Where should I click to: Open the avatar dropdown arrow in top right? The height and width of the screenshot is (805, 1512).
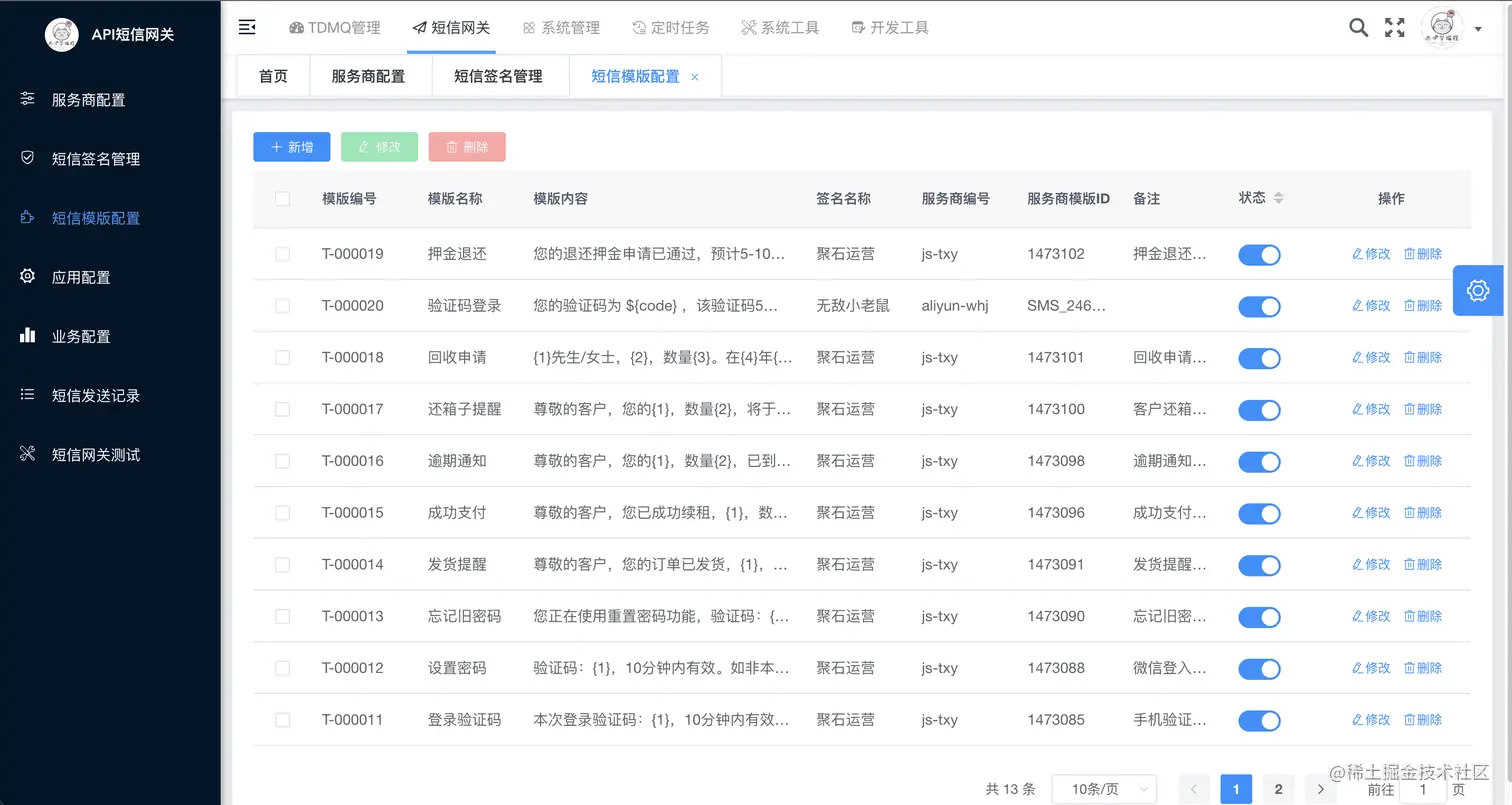1479,27
